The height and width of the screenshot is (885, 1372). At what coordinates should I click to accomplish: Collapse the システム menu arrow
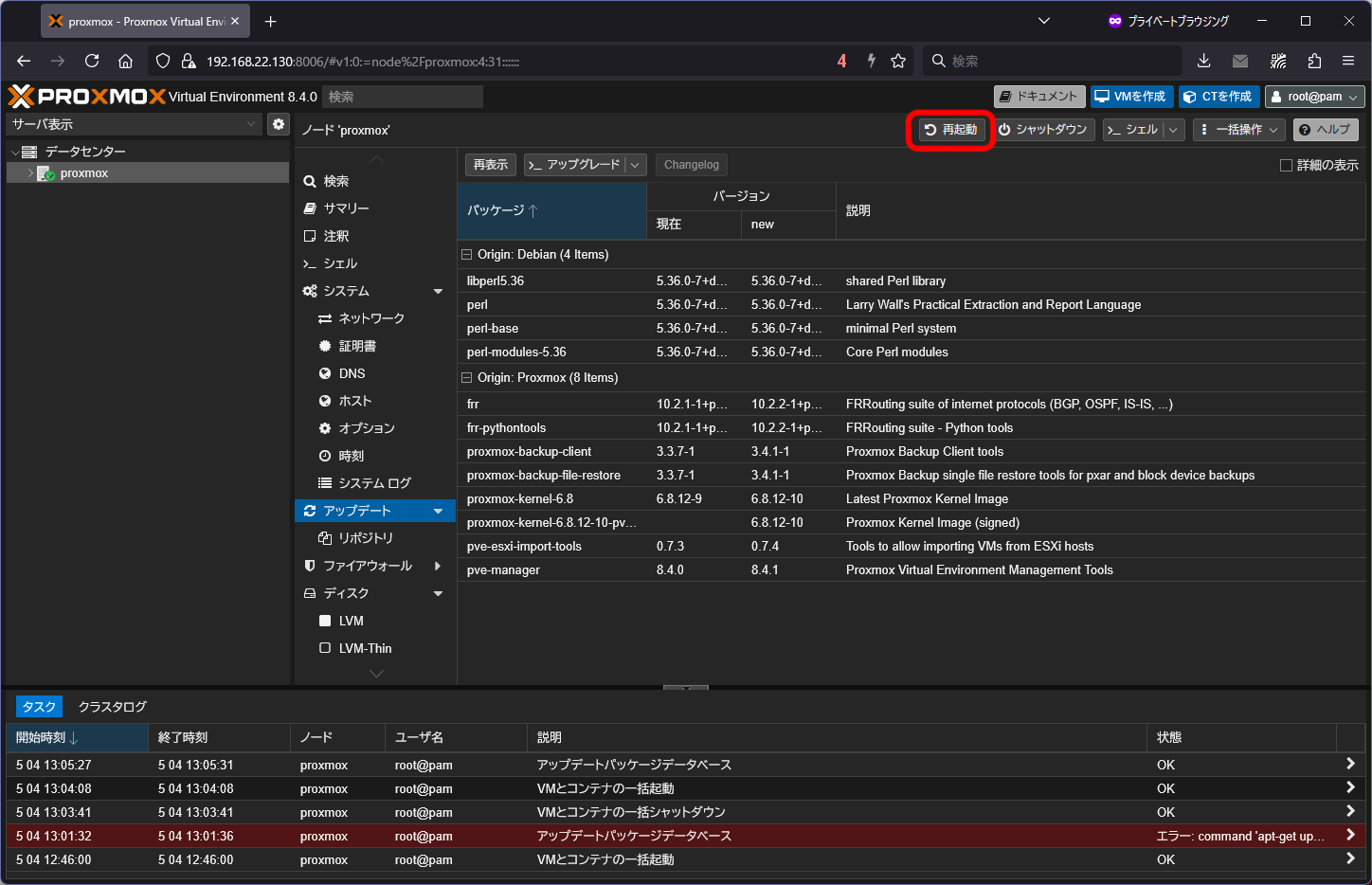click(438, 291)
